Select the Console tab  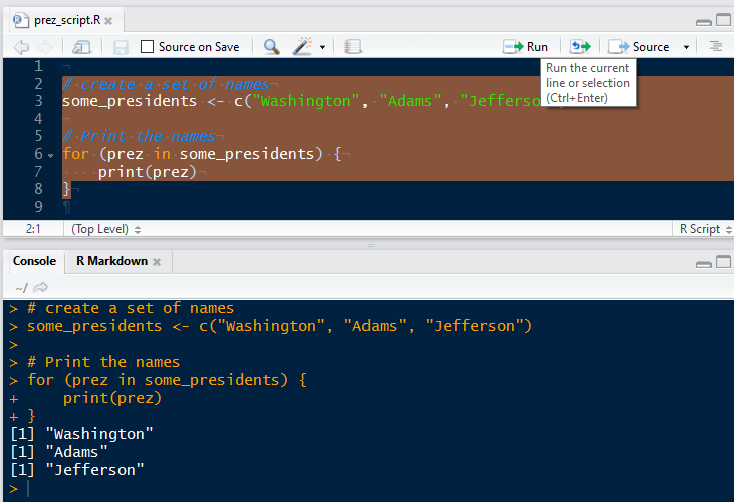(x=34, y=261)
